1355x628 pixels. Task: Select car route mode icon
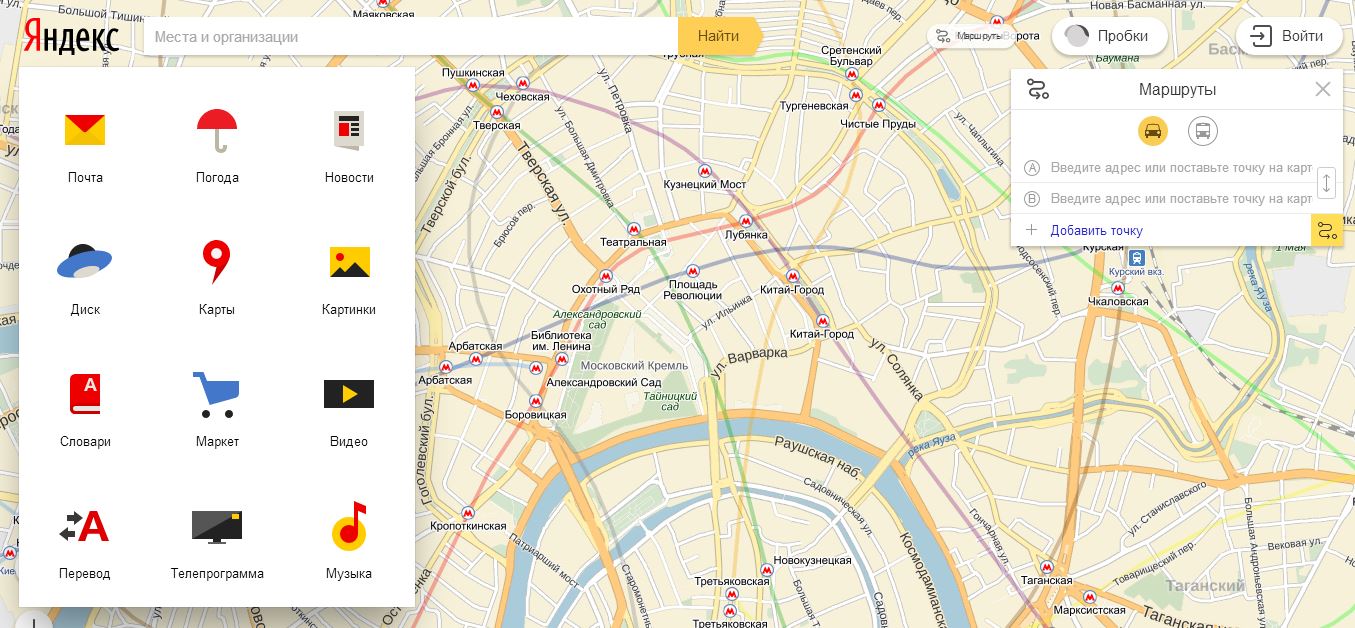click(x=1153, y=131)
